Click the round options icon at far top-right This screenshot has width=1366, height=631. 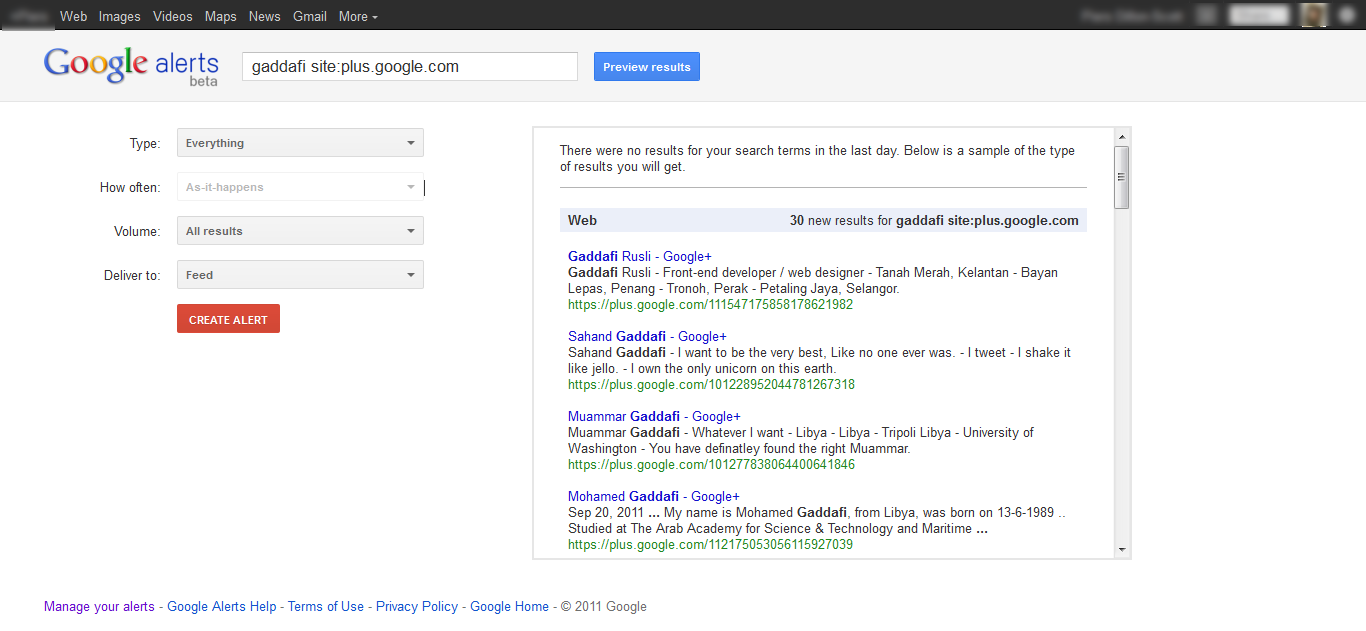point(1346,15)
